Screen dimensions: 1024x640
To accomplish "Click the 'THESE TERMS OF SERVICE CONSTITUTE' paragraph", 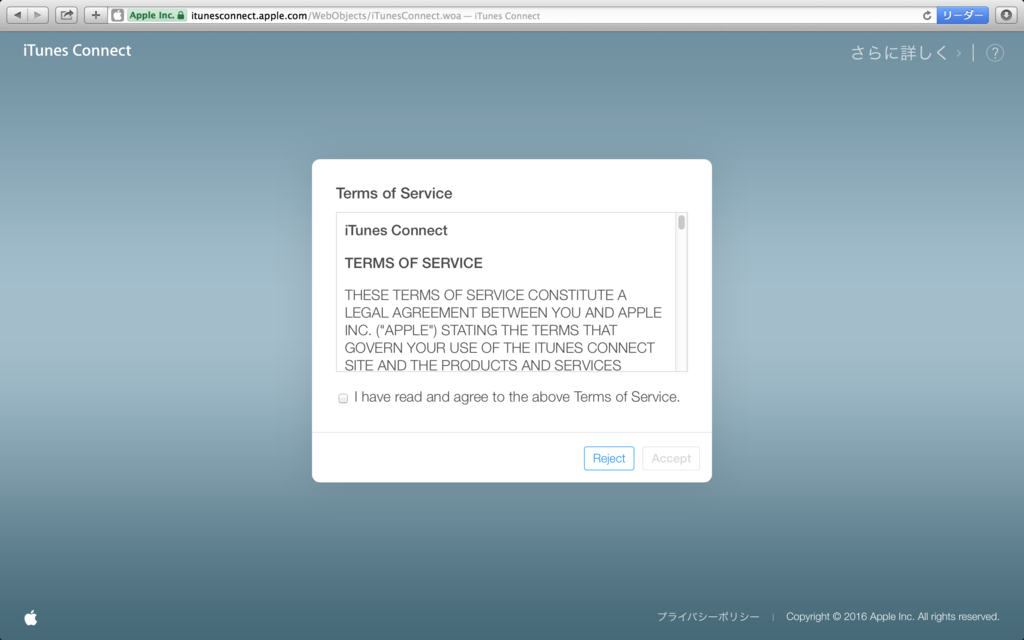I will point(503,330).
